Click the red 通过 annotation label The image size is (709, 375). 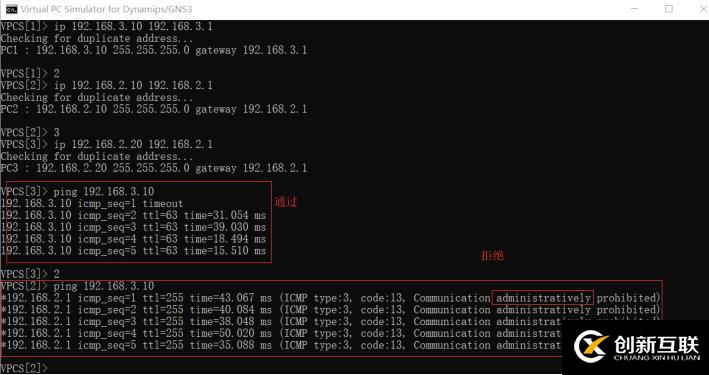point(286,202)
